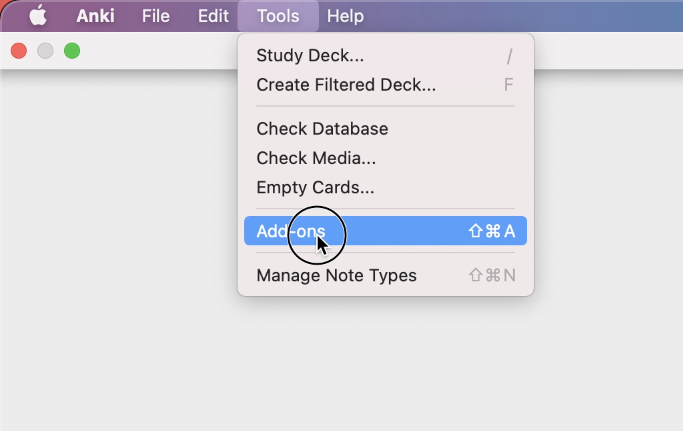Click the gray minimize window button
Screen dimensions: 683x431
(x=45, y=51)
